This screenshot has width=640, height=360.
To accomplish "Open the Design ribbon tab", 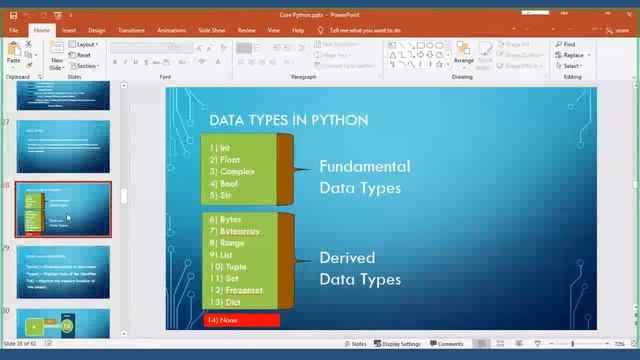I will (97, 31).
